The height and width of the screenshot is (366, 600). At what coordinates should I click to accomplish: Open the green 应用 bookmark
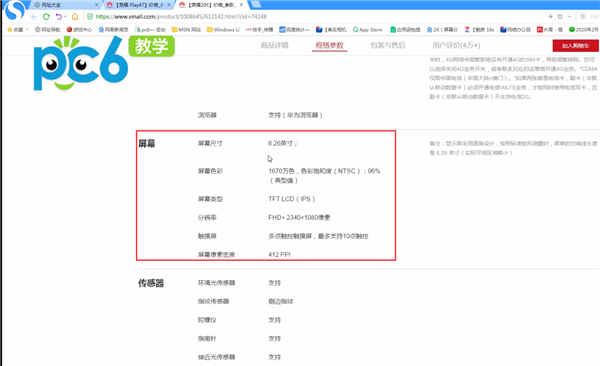405,29
